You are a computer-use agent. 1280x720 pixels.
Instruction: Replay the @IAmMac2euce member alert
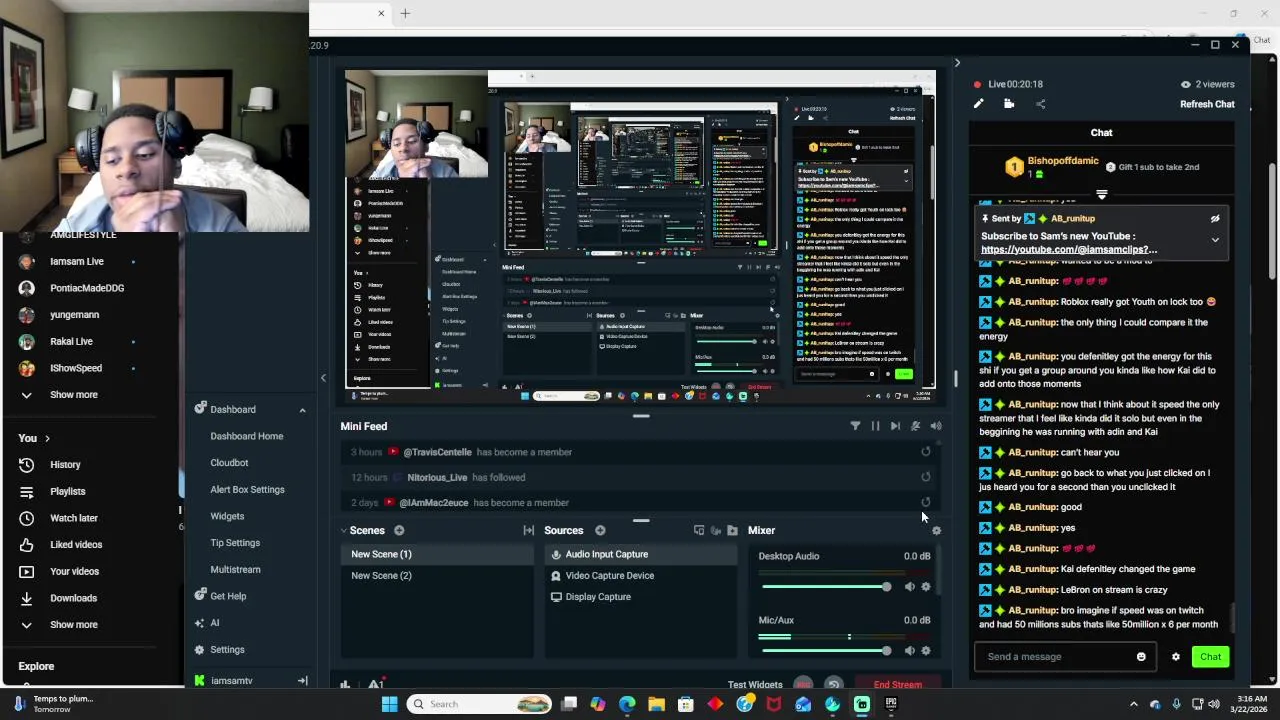pos(926,503)
